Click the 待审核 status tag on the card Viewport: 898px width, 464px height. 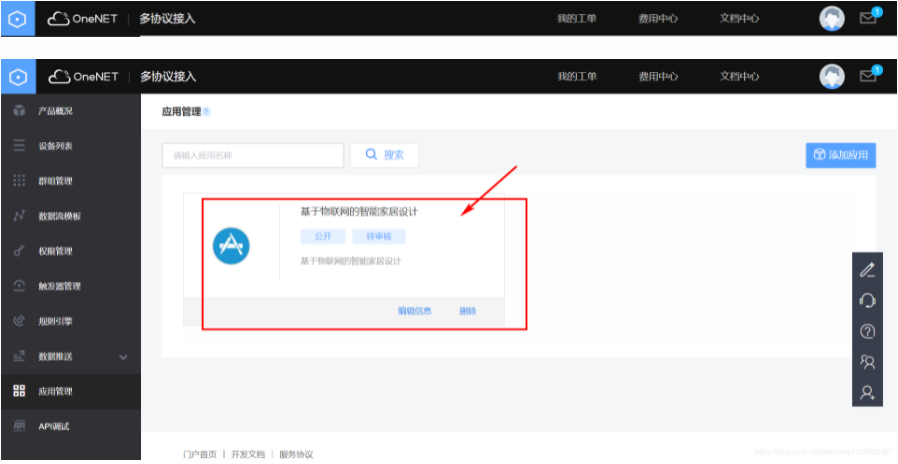point(379,237)
